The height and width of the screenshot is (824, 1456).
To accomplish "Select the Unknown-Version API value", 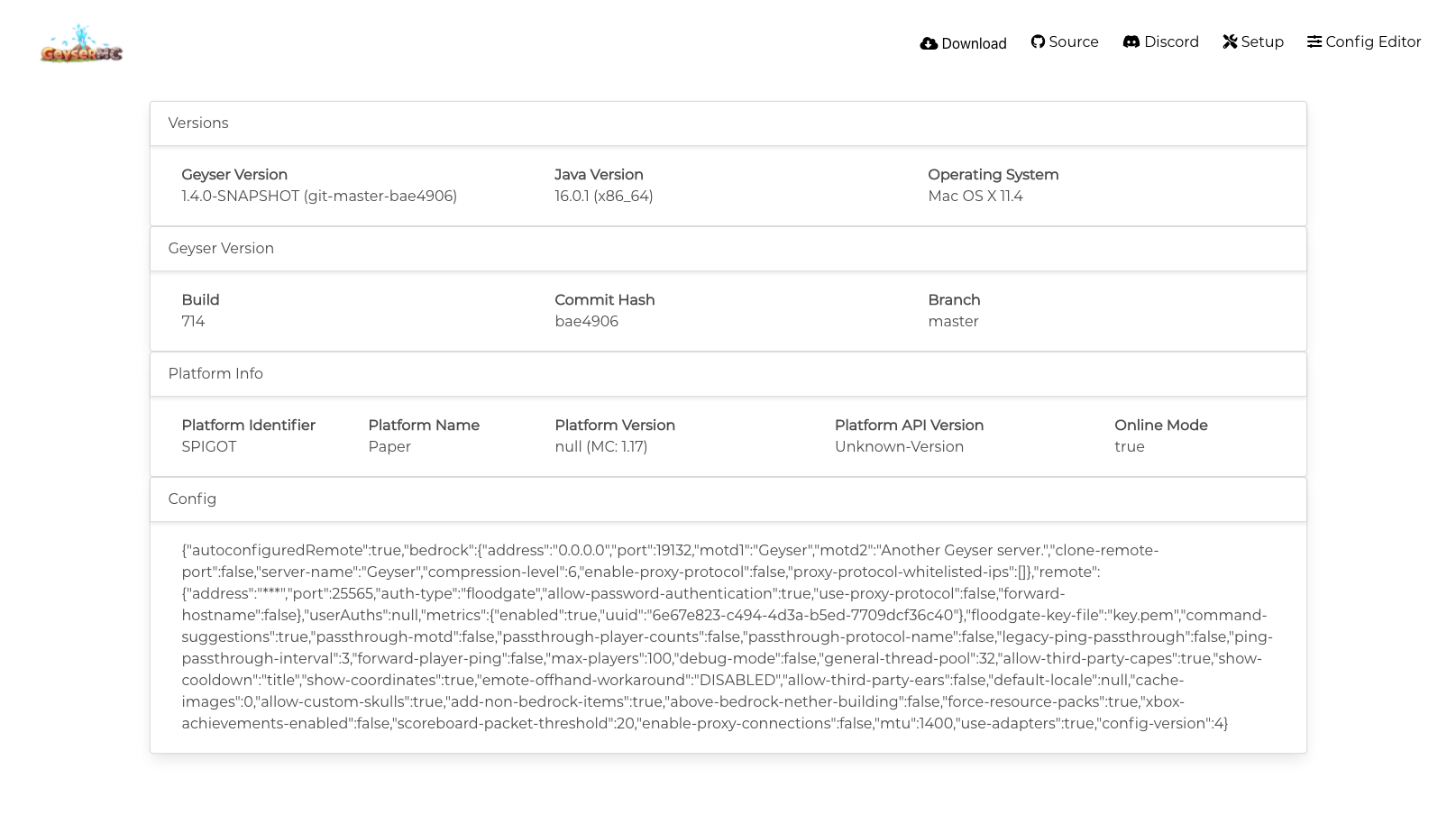I will [899, 447].
